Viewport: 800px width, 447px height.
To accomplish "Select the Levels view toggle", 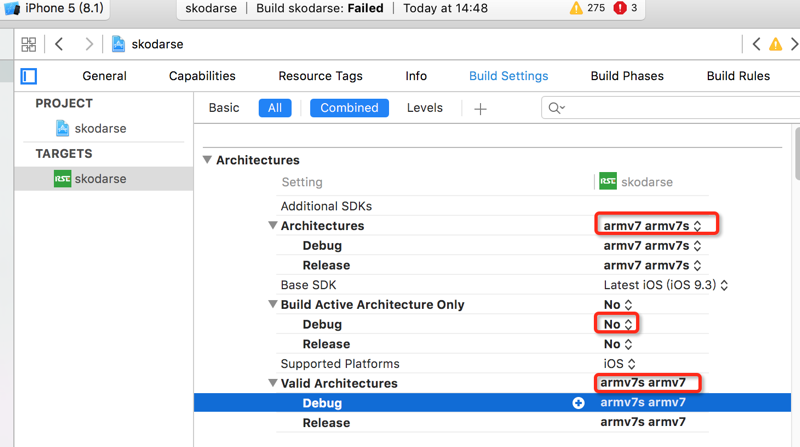I will click(x=424, y=108).
